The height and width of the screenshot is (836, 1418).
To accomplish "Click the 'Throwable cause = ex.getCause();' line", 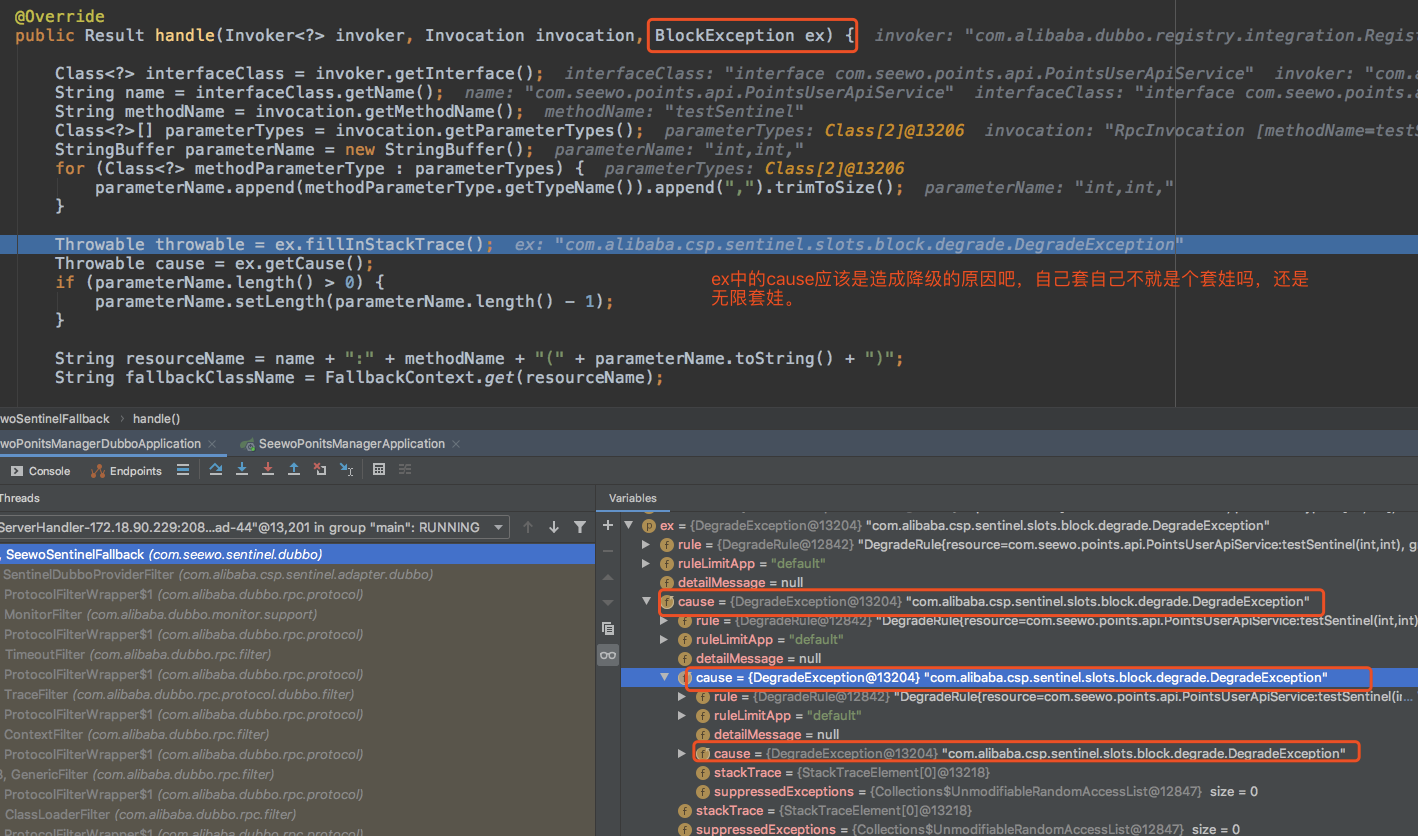I will (214, 264).
